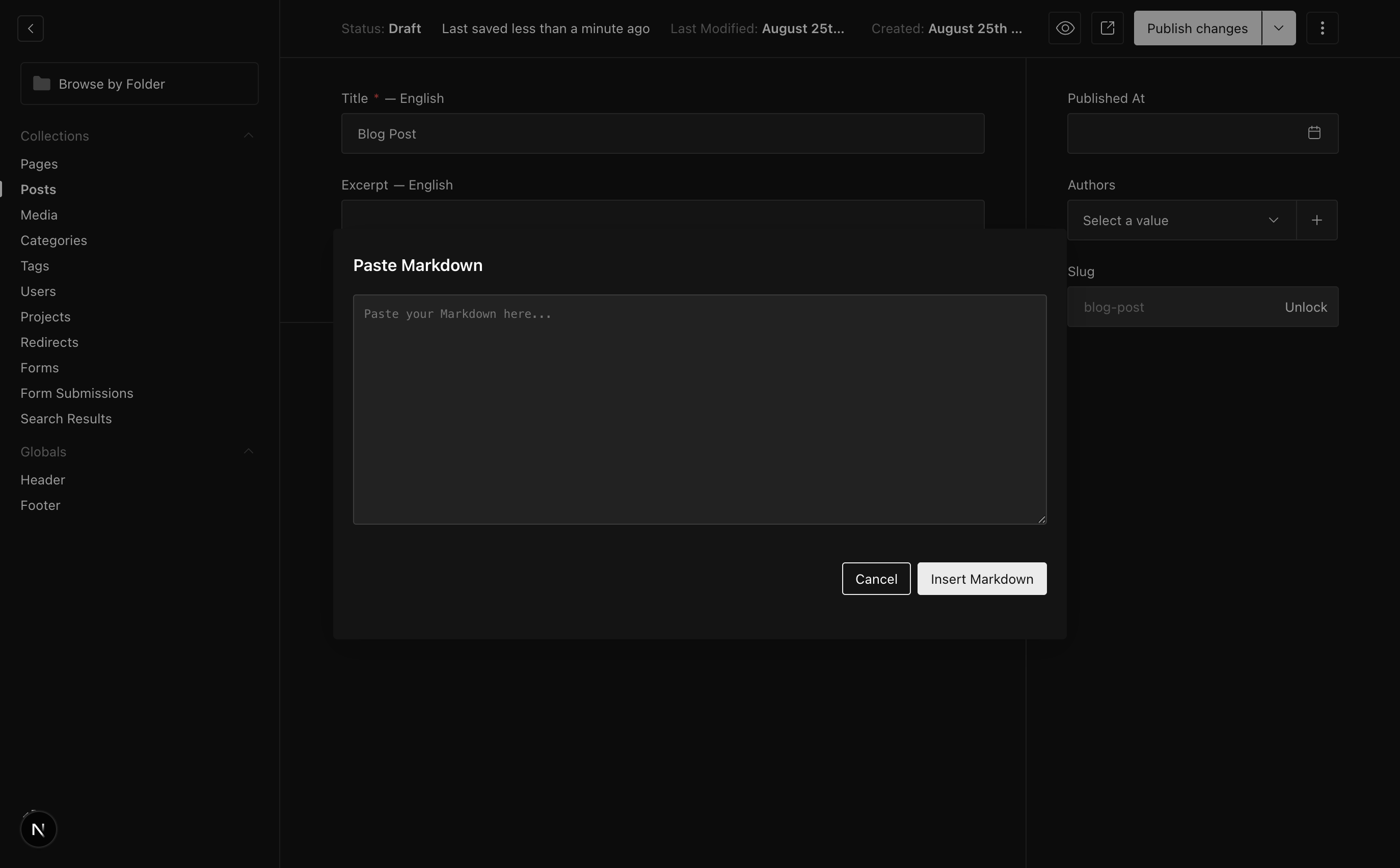Viewport: 1400px width, 868px height.
Task: Open the Footer global
Action: coord(40,505)
